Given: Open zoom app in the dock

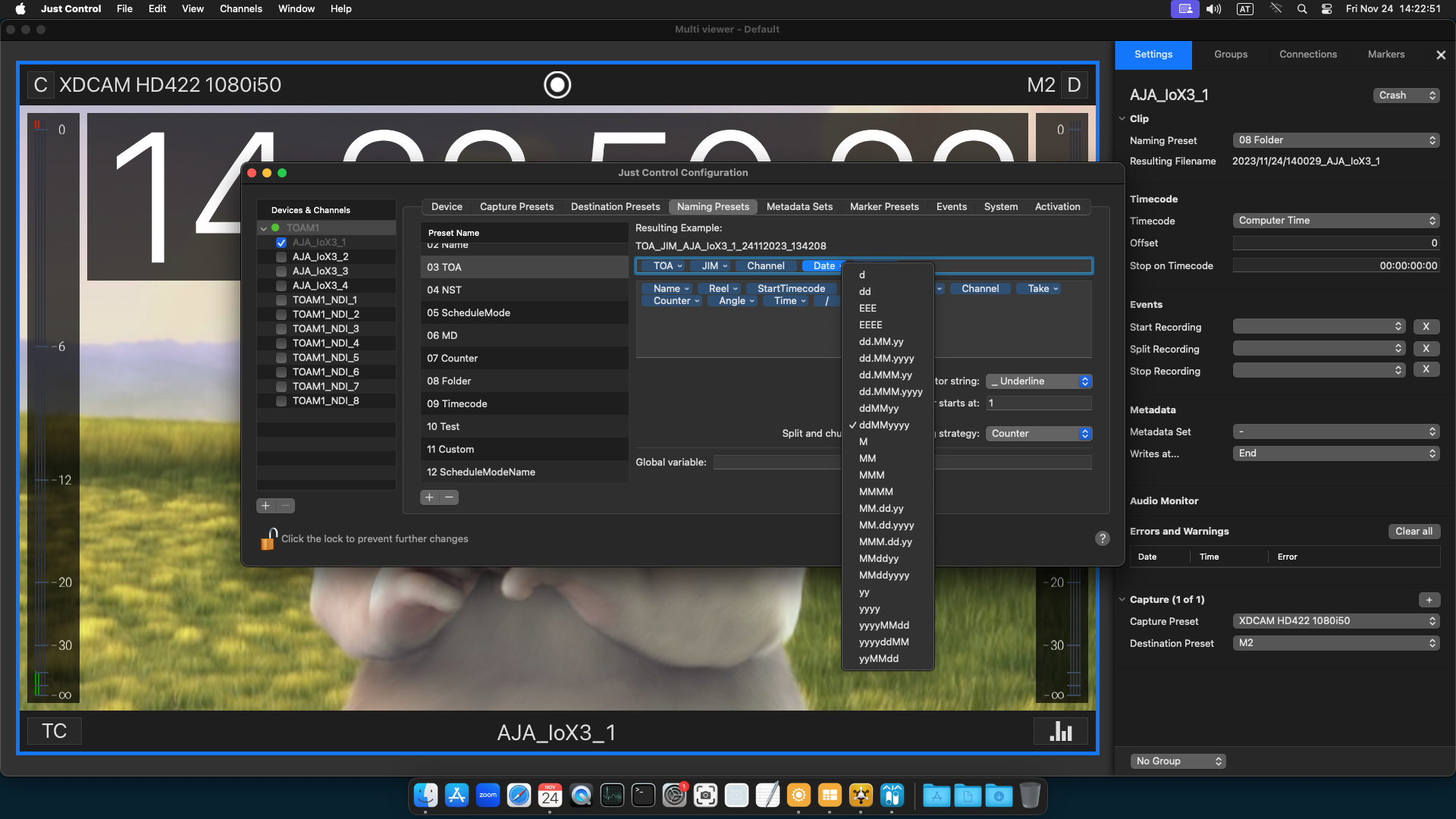Looking at the screenshot, I should 488,795.
